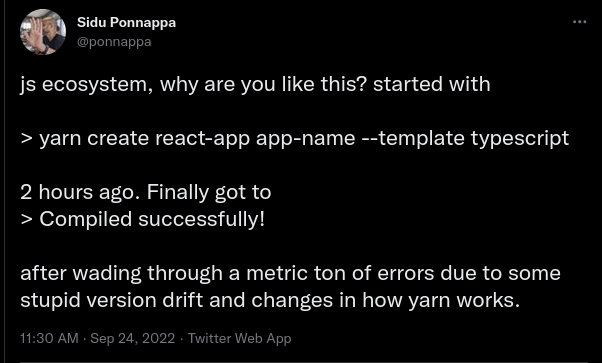Click the Sep 24, 2022 date
The image size is (602, 363).
click(132, 338)
